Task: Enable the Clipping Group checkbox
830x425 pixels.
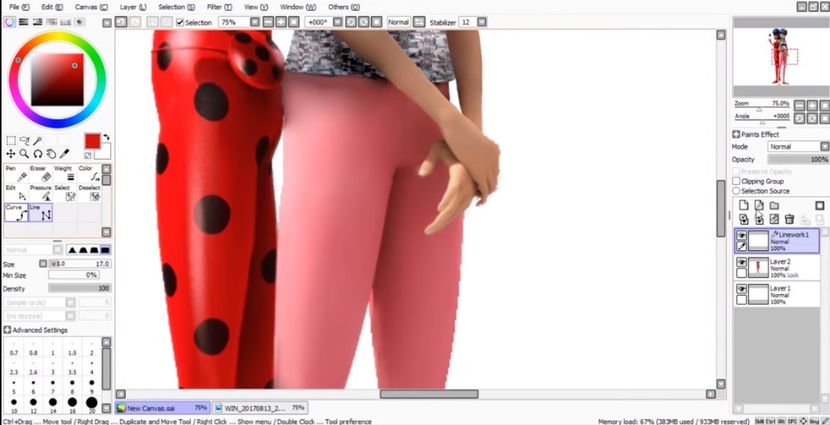Action: click(737, 181)
